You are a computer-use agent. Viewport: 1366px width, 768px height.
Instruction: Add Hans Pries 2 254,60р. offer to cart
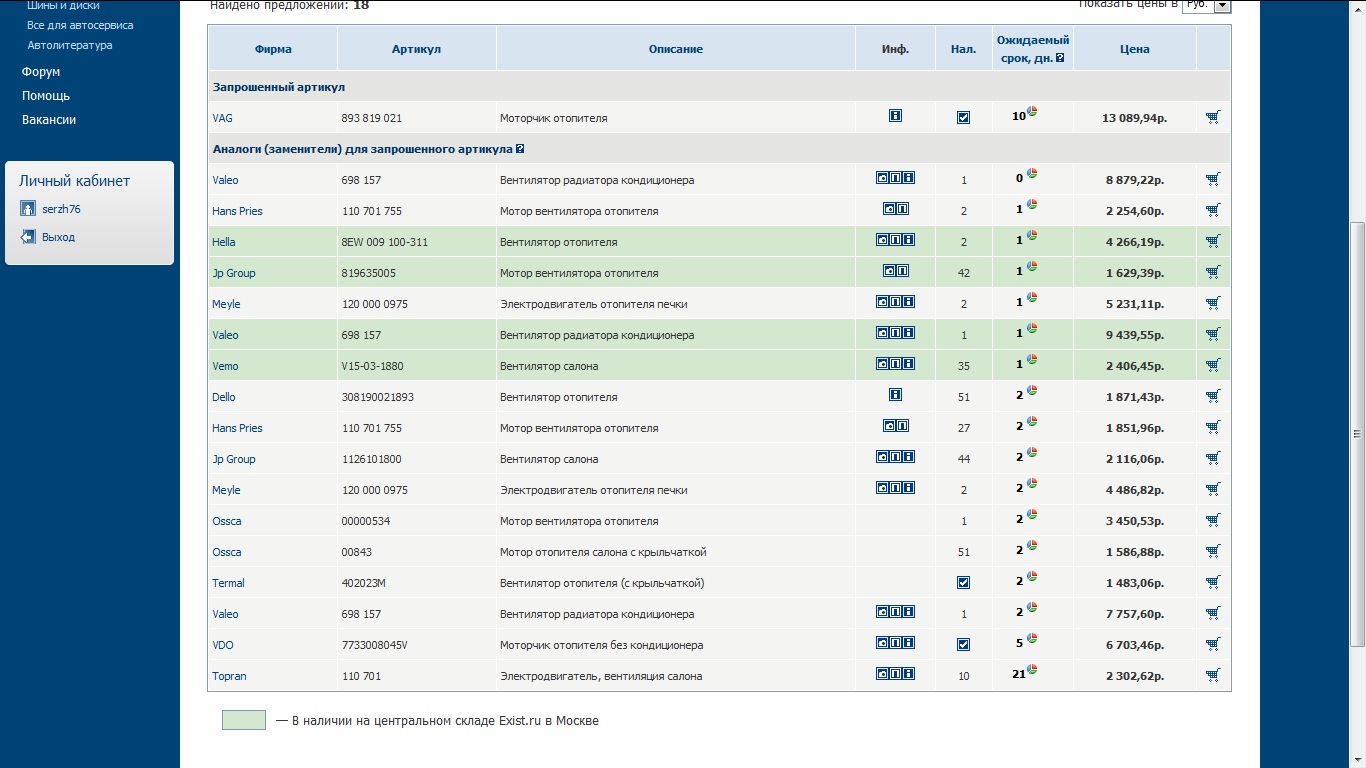pos(1213,210)
